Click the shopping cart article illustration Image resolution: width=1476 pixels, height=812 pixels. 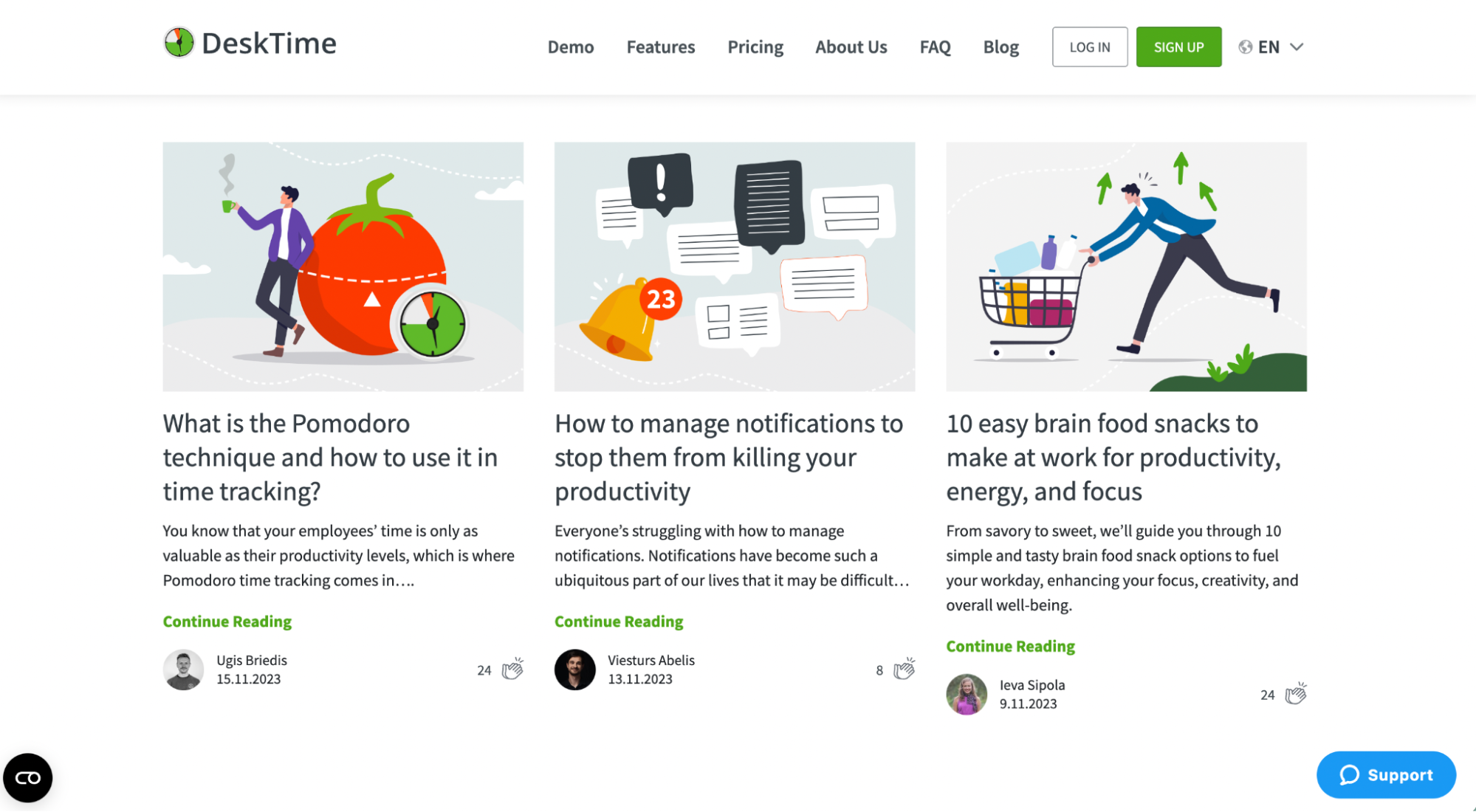click(x=1126, y=266)
